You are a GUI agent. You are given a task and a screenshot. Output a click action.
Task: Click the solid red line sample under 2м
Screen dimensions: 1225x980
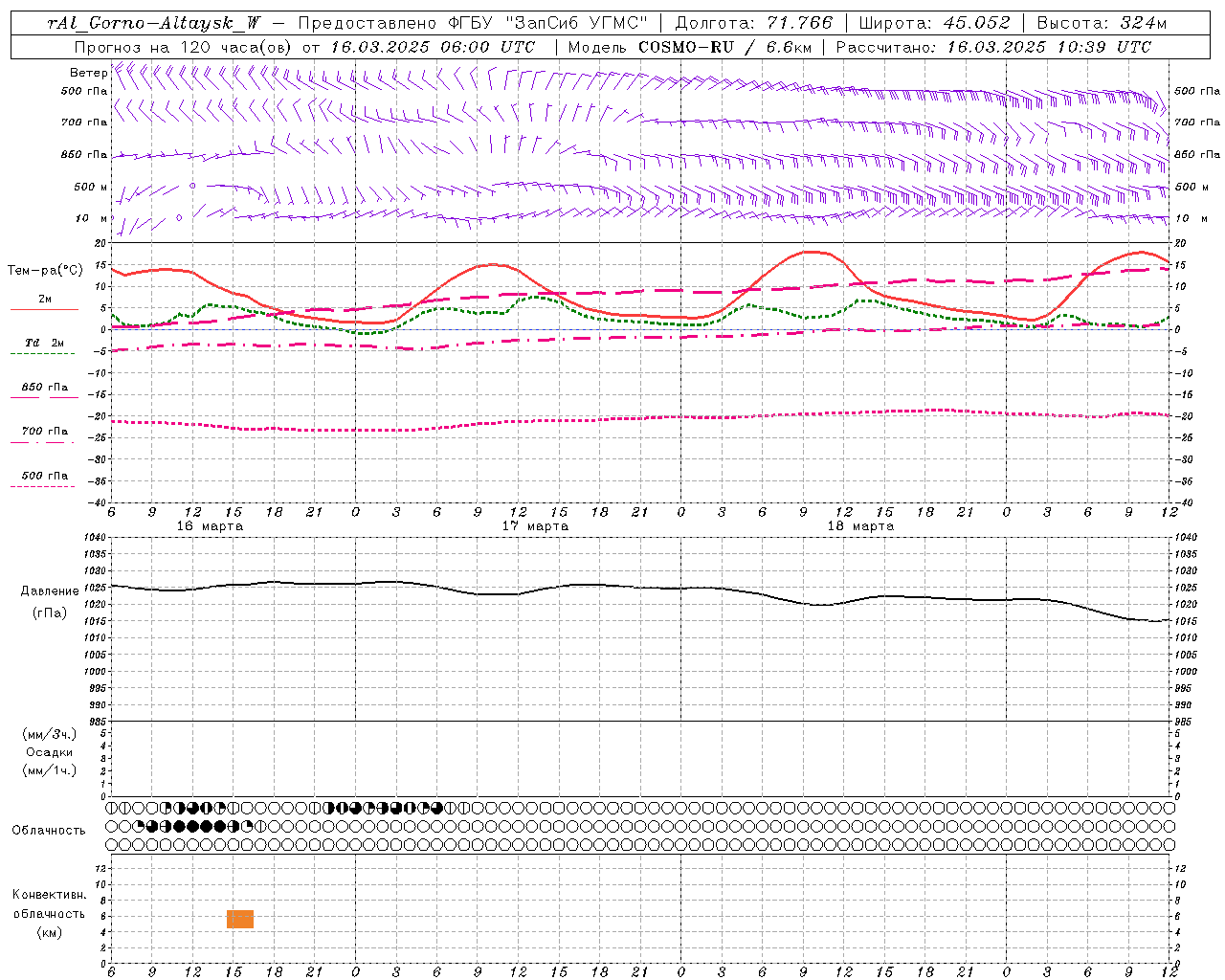pyautogui.click(x=43, y=309)
